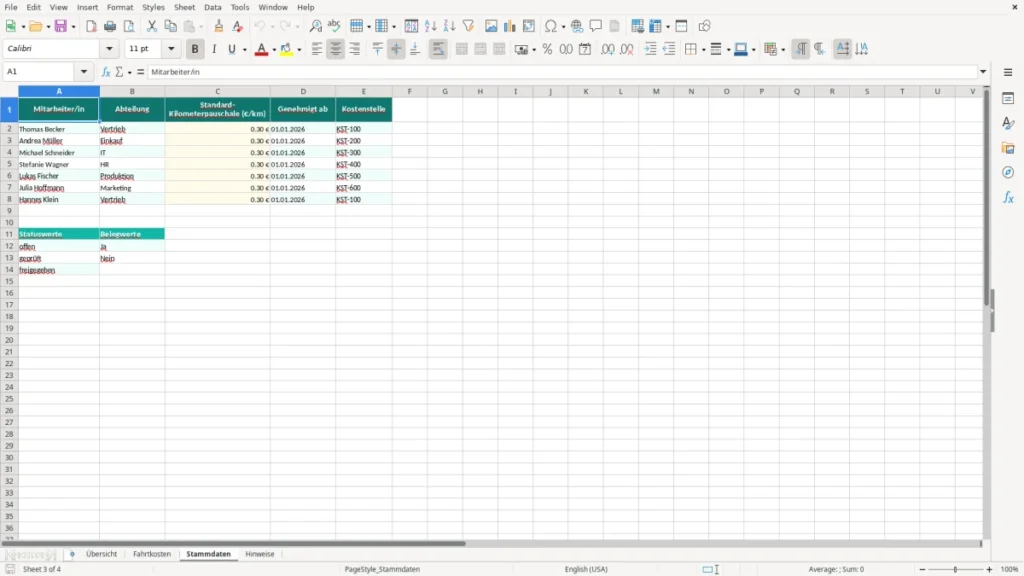1024x576 pixels.
Task: Open the sidebar Functions panel
Action: (1008, 197)
